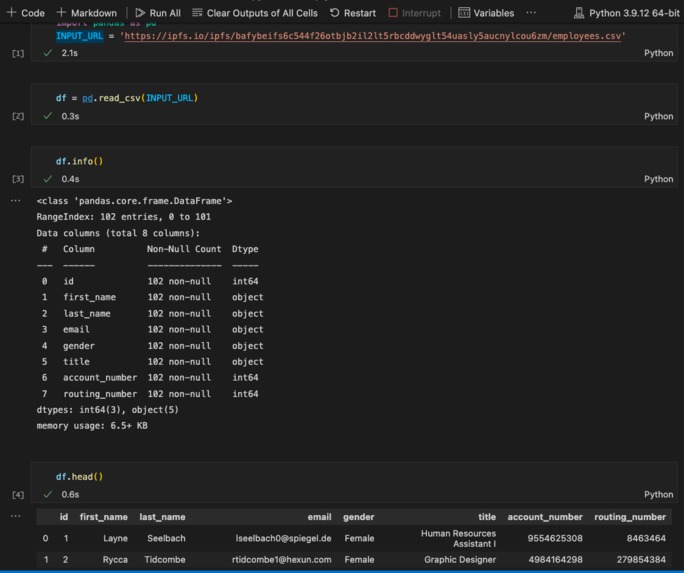Click the Tidcombe last name cell
The height and width of the screenshot is (573, 684).
point(165,559)
